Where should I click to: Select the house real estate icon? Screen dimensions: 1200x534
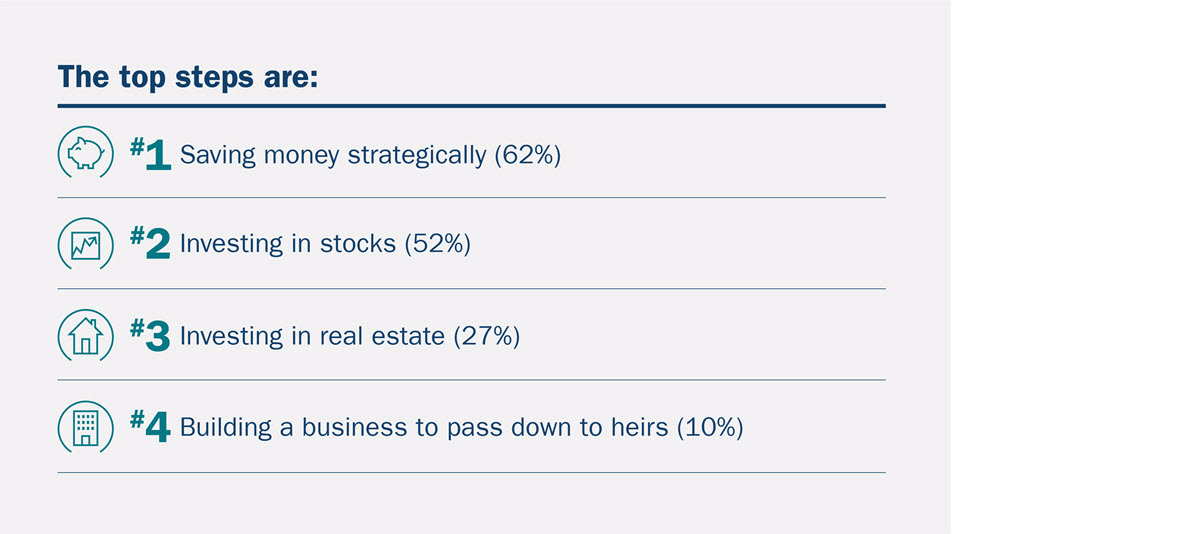[85, 337]
